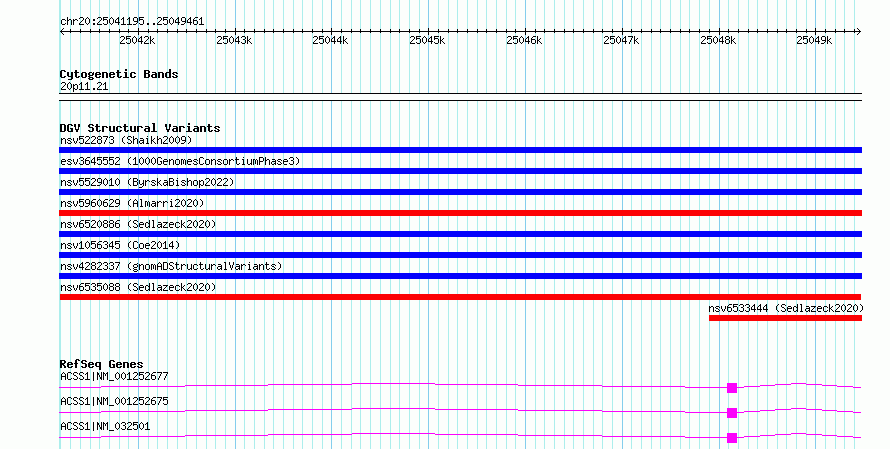Select the blue bar under nsv5529010
890x449 pixels.
460,192
